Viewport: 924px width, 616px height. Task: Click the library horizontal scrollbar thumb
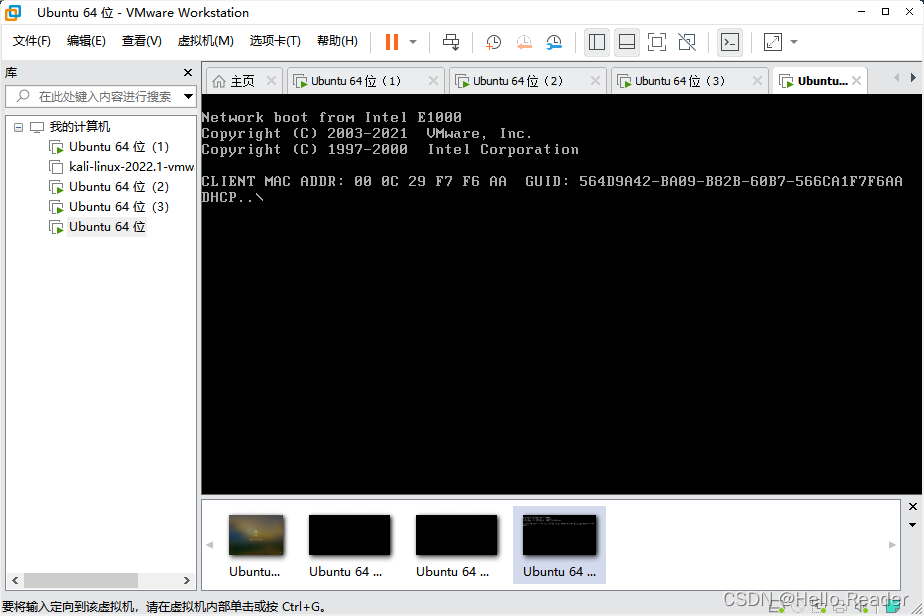coord(81,581)
